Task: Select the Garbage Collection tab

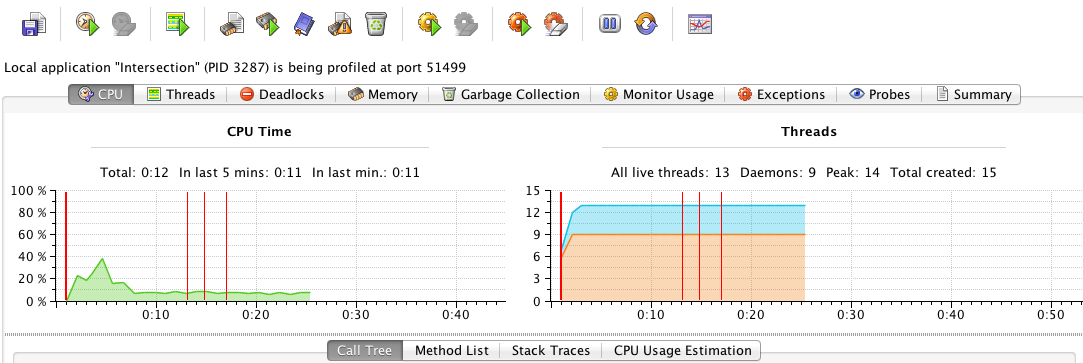Action: pos(511,95)
